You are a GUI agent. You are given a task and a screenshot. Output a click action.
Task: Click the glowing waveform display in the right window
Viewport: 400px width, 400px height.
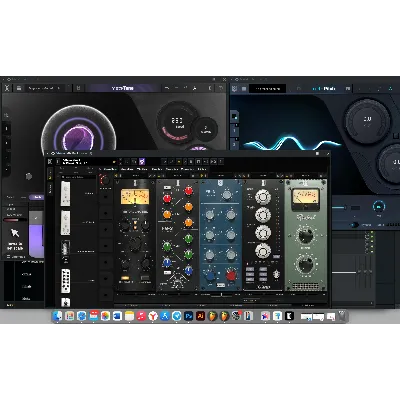pyautogui.click(x=293, y=143)
